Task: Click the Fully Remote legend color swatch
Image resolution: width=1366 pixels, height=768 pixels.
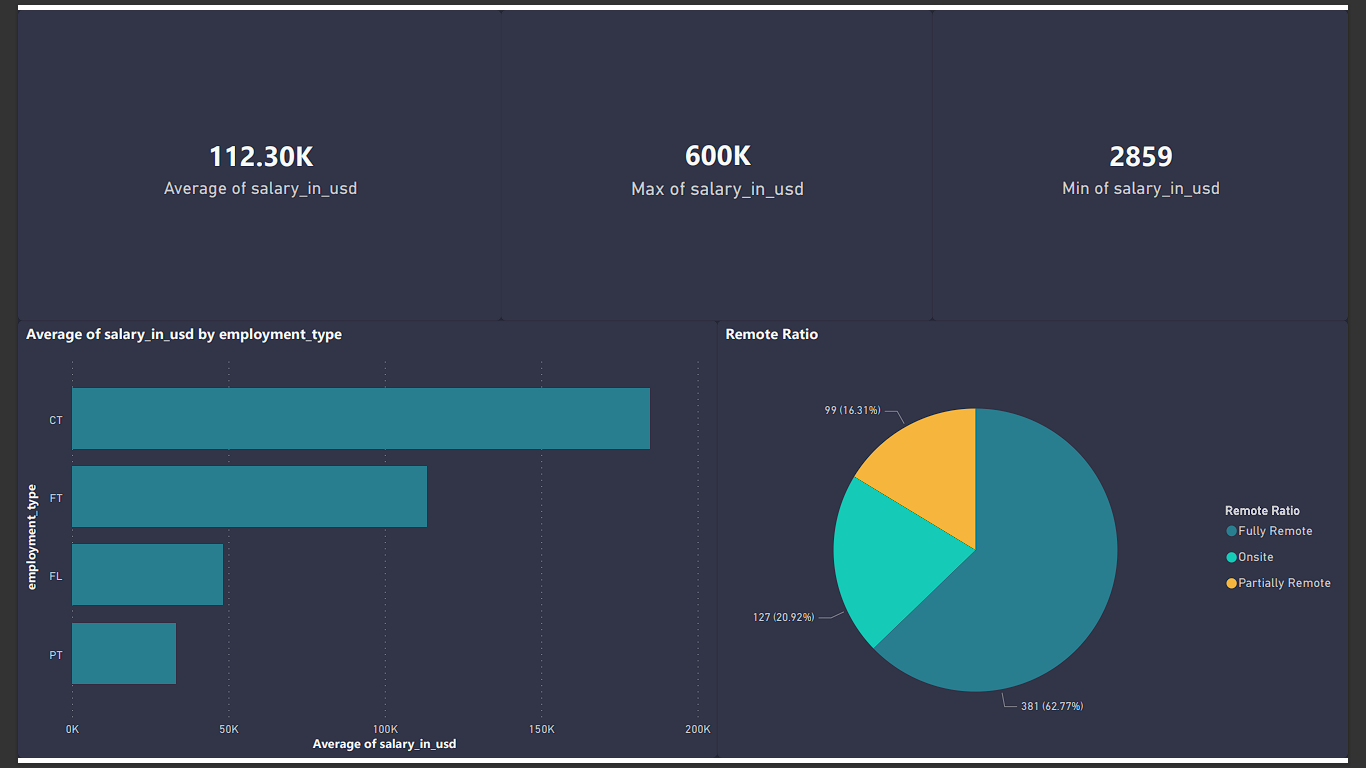Action: click(x=1231, y=530)
